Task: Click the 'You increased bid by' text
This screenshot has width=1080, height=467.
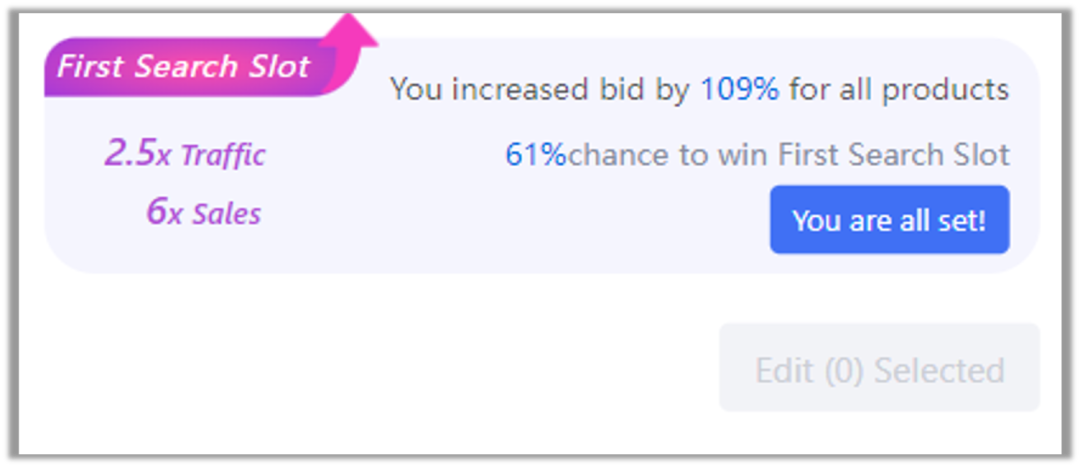Action: point(539,90)
